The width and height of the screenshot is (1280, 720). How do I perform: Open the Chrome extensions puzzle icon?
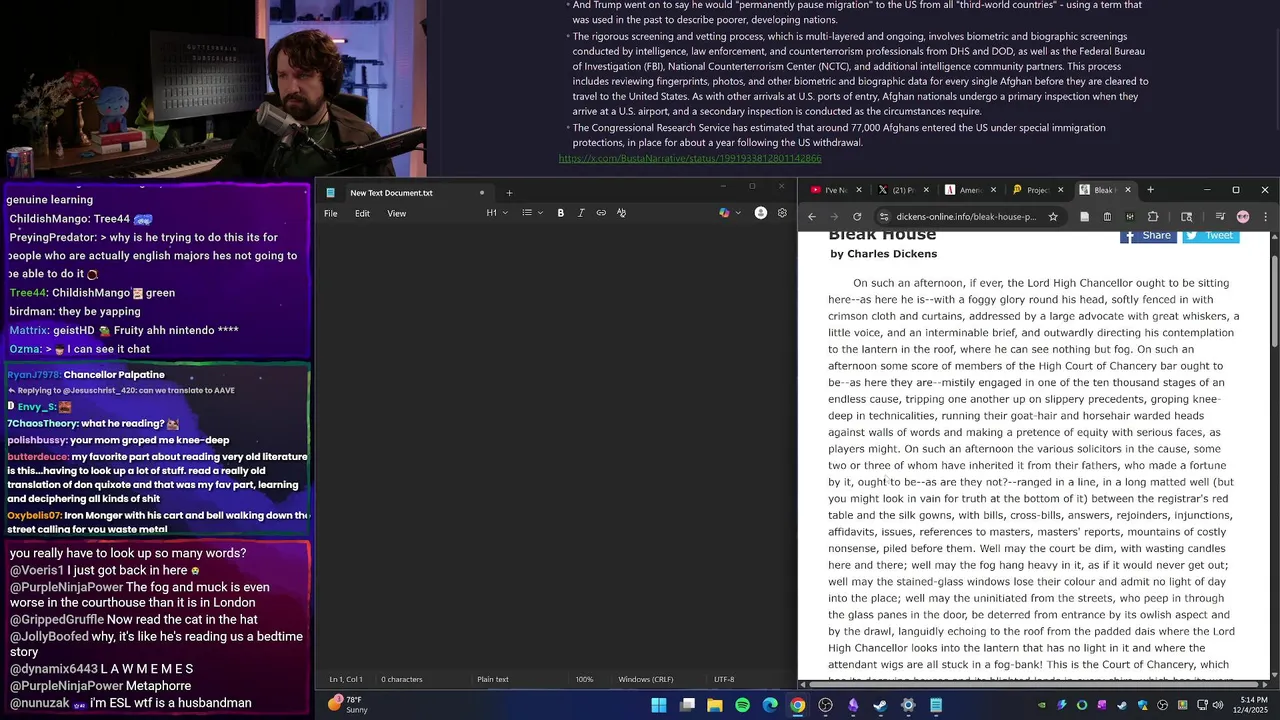tap(1153, 216)
